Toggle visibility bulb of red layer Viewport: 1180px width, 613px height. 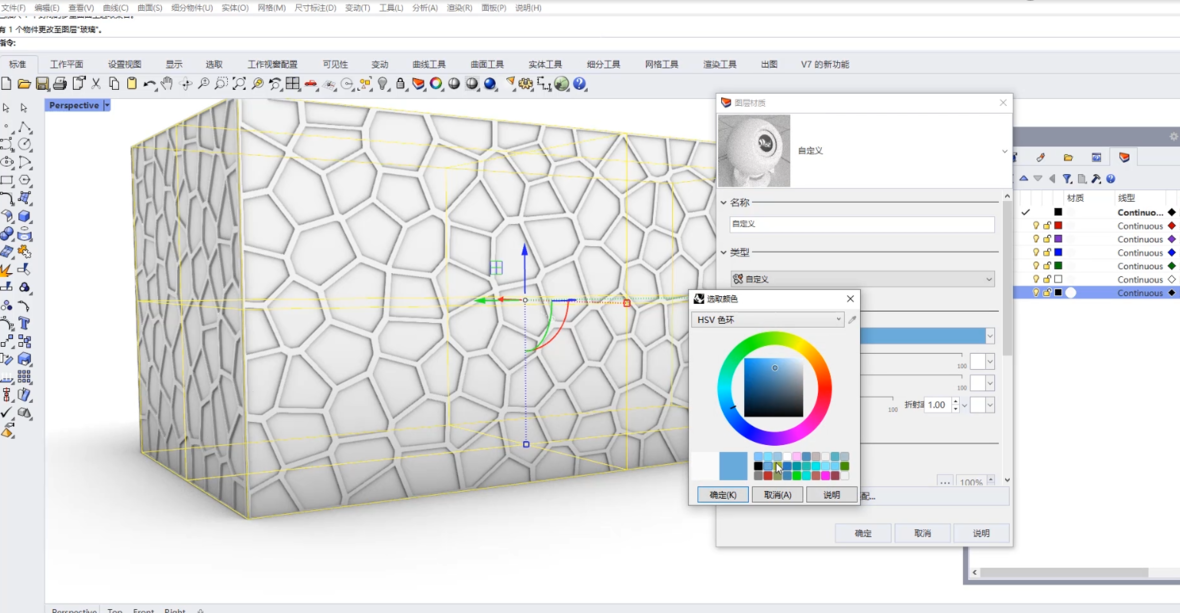click(x=1036, y=226)
